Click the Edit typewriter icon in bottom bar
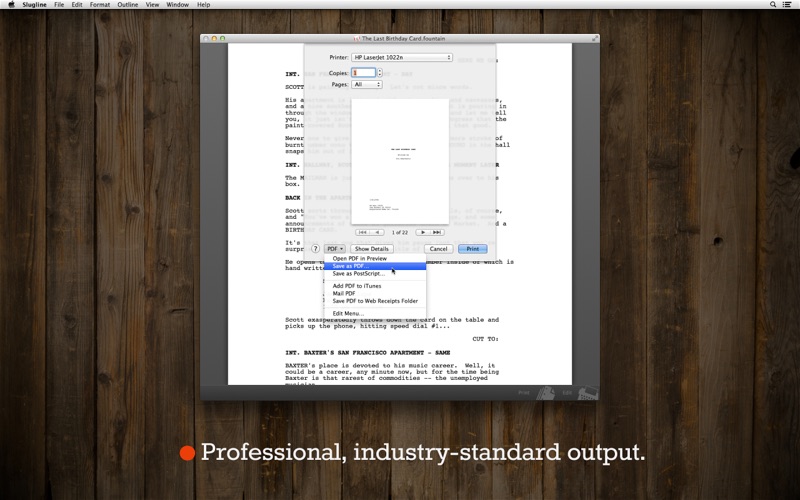 coord(588,393)
